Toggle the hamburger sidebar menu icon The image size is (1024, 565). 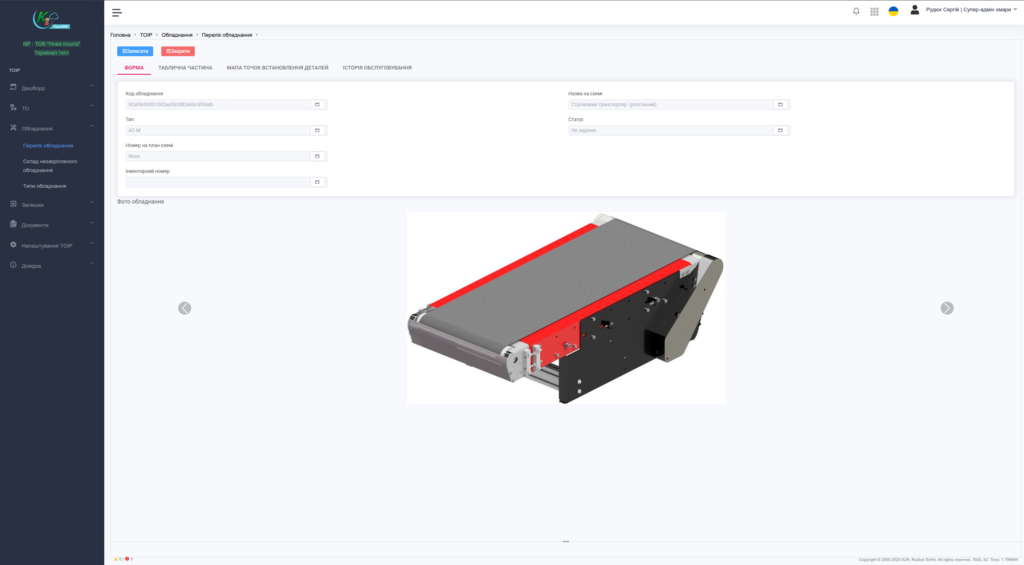117,12
